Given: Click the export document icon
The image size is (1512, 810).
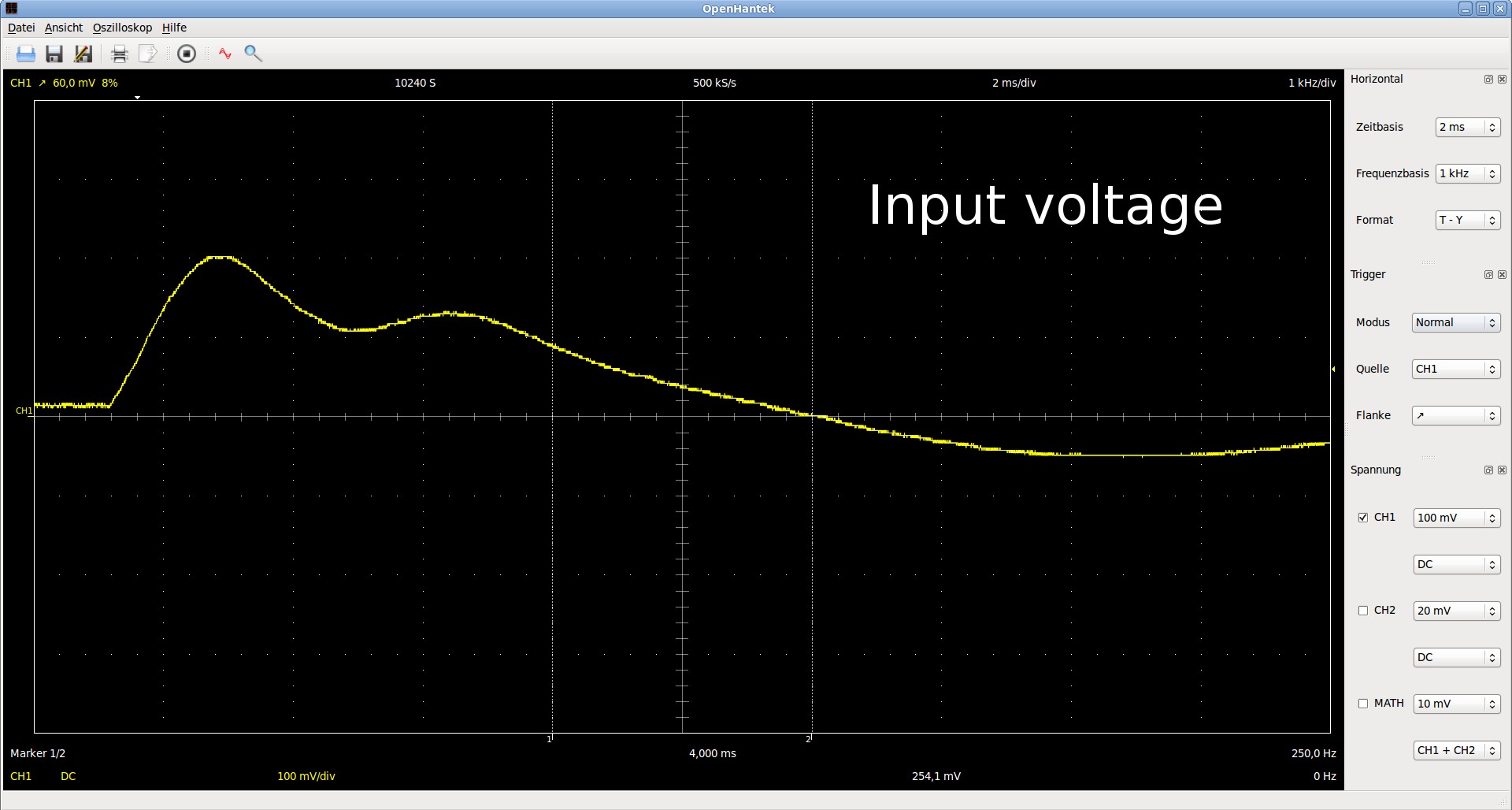Looking at the screenshot, I should tap(147, 54).
